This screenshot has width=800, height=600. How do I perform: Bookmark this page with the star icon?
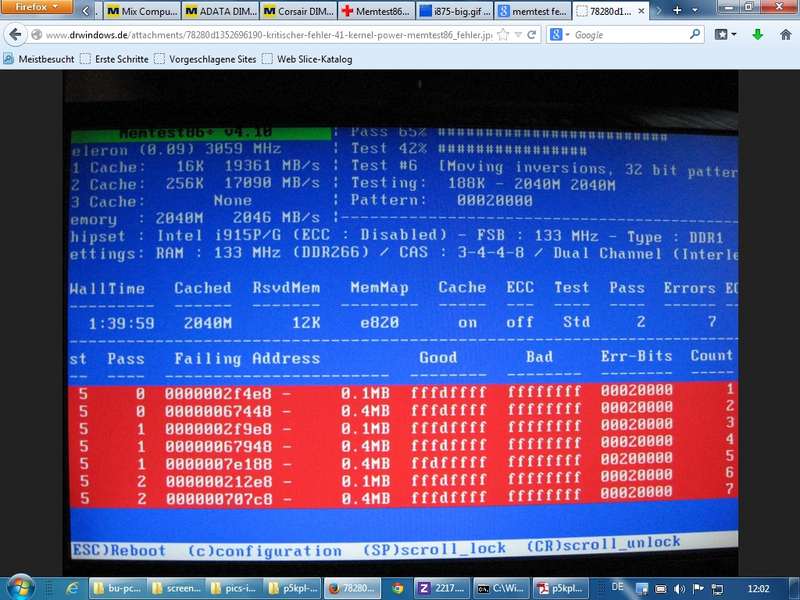(503, 35)
